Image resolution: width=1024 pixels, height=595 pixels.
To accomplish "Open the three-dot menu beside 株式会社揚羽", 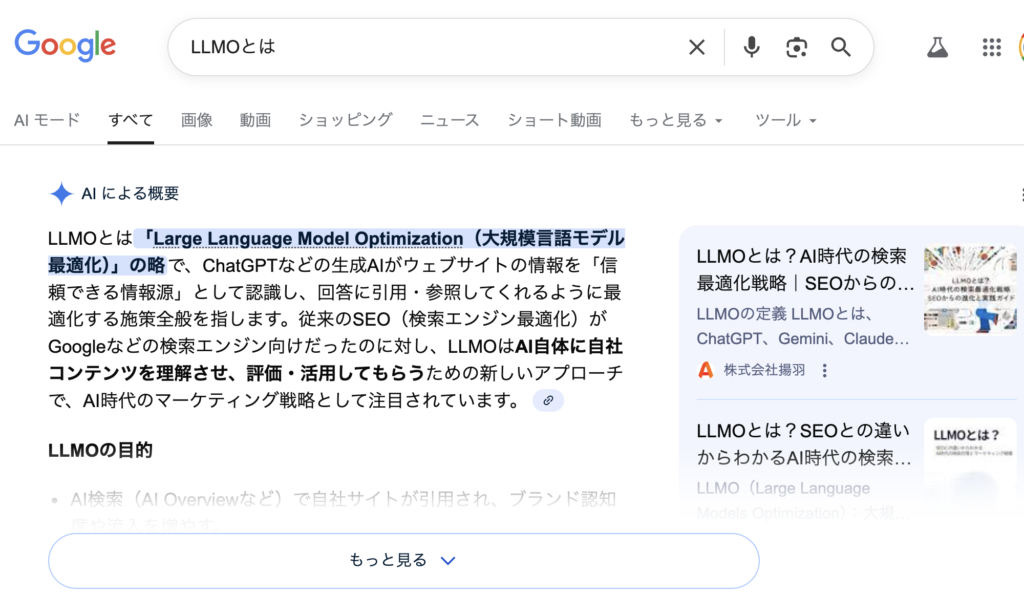I will click(x=823, y=370).
